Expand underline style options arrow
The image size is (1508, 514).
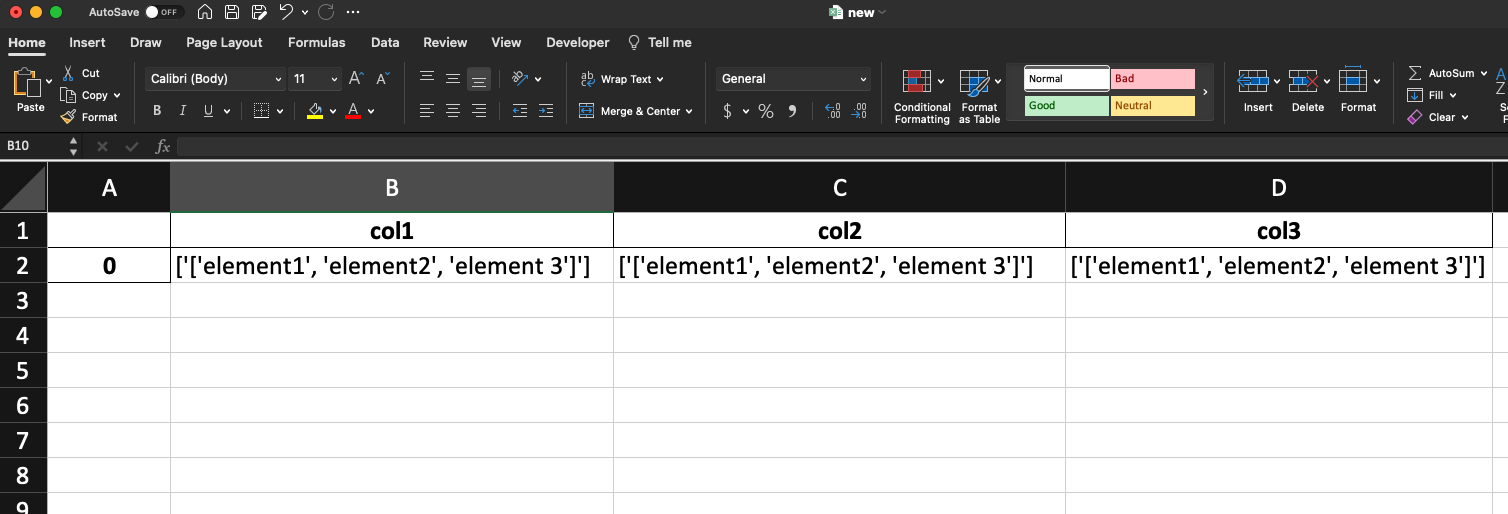pyautogui.click(x=227, y=112)
